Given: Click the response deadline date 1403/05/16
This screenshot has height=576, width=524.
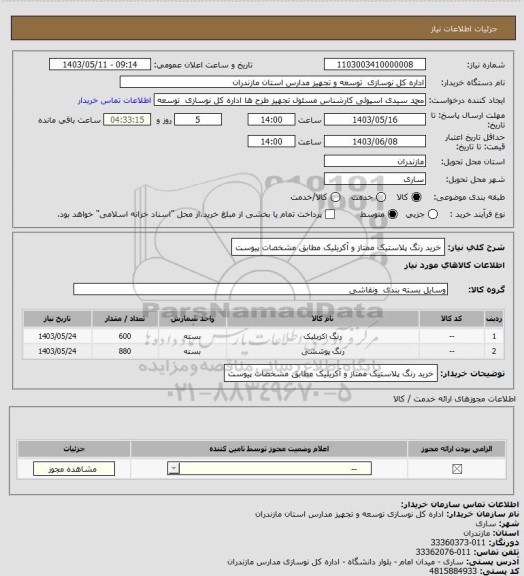Looking at the screenshot, I should [375, 120].
